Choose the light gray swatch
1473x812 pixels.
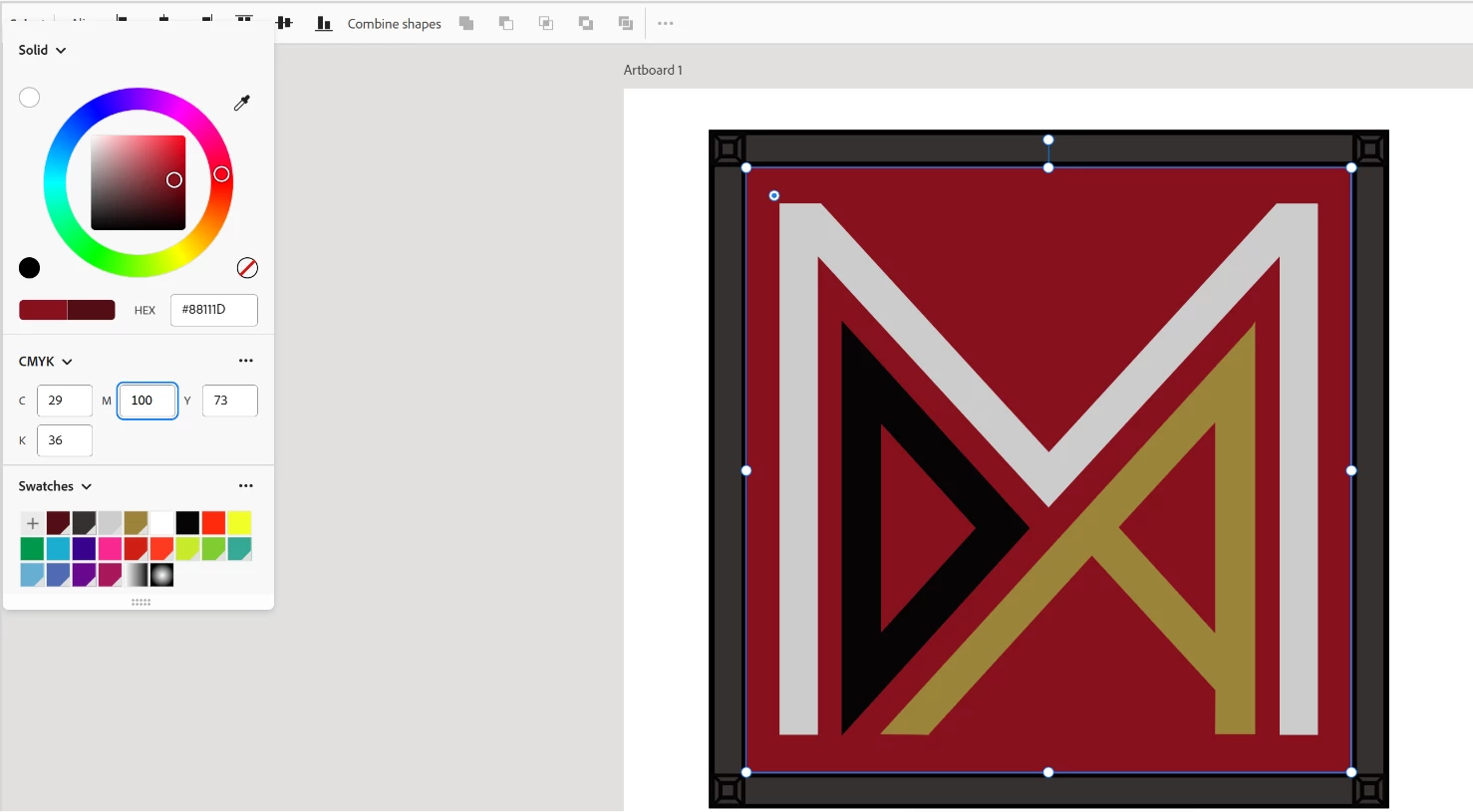[x=110, y=523]
